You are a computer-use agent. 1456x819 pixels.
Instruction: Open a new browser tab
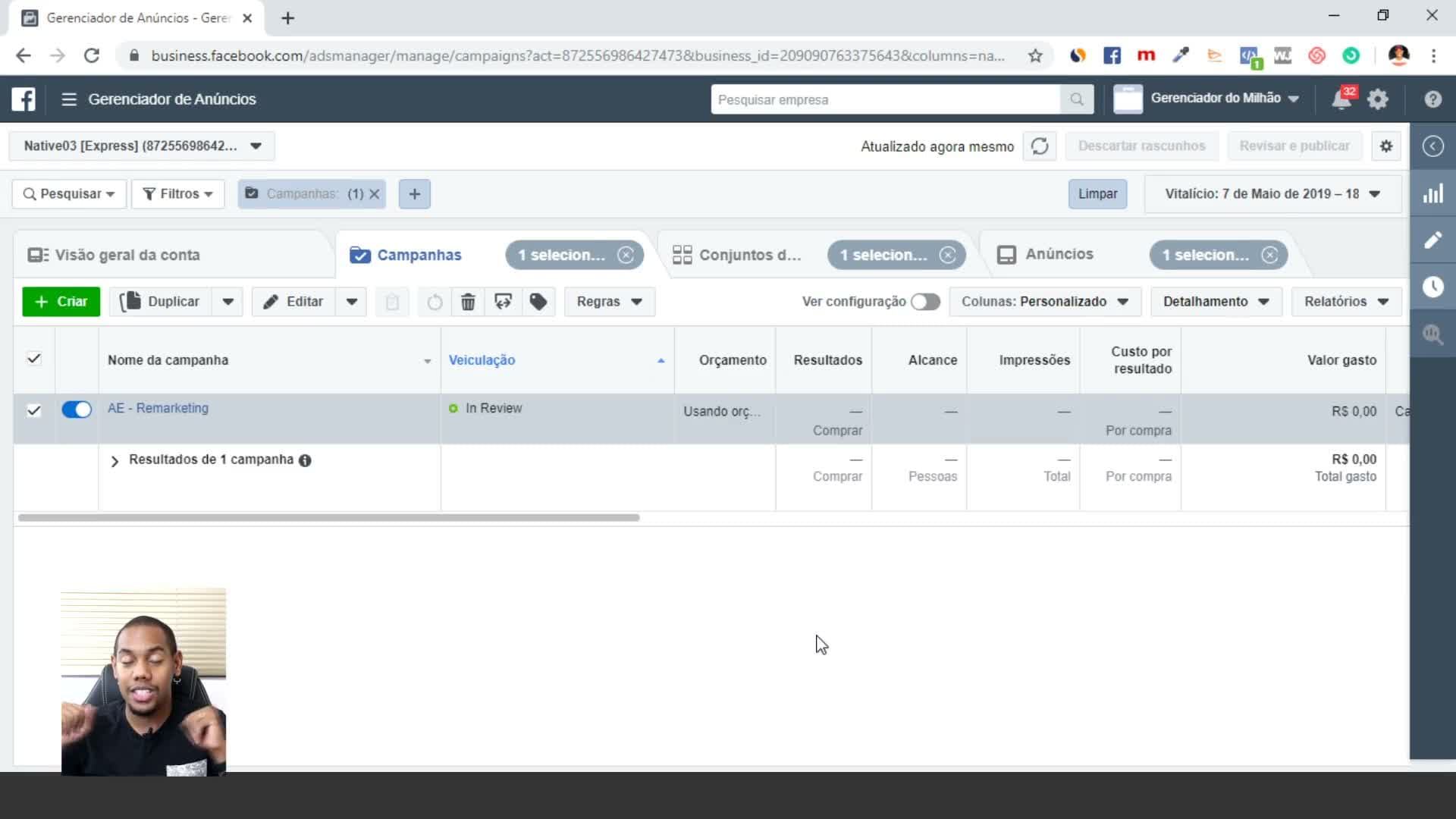(x=287, y=18)
